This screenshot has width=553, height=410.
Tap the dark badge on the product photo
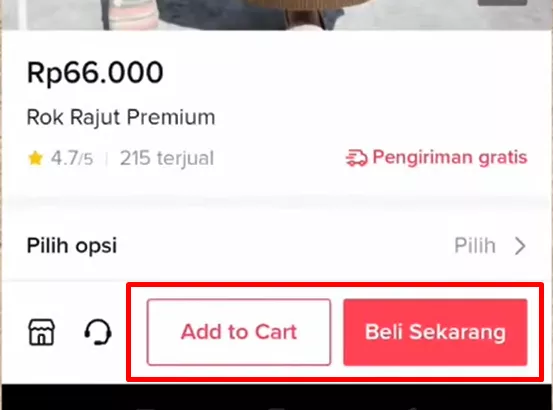tap(502, 3)
